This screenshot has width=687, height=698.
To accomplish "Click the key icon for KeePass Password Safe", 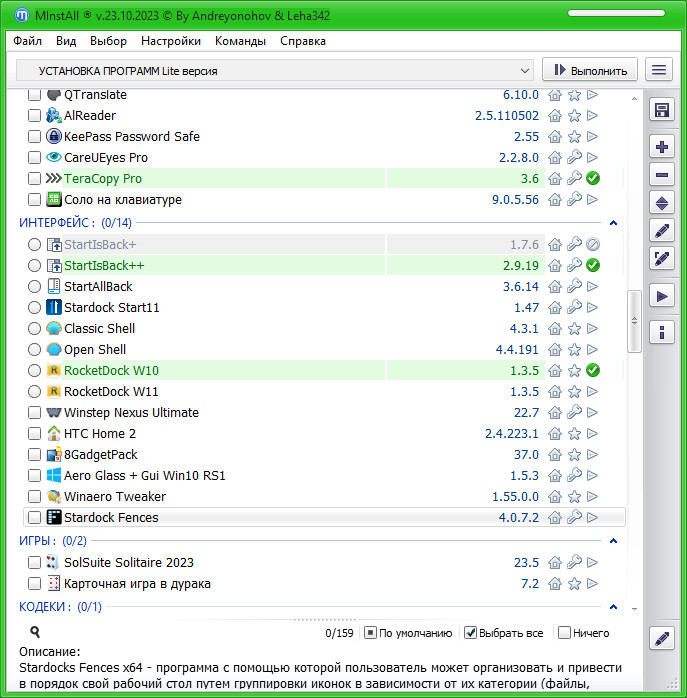I will point(574,137).
